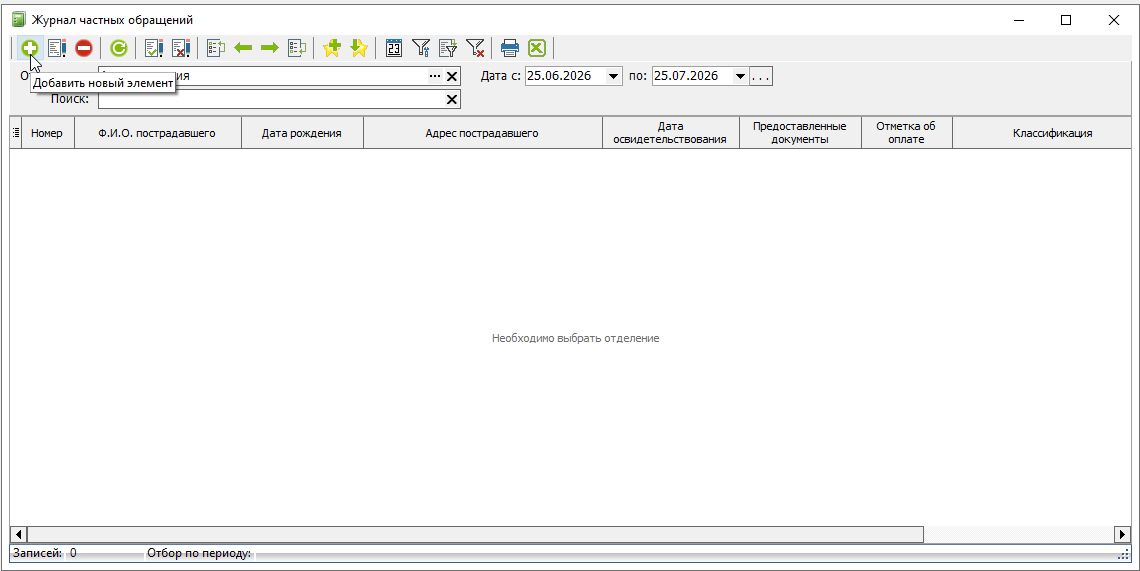The height and width of the screenshot is (571, 1140).
Task: Click the Дата освидетельствования column header
Action: click(670, 133)
